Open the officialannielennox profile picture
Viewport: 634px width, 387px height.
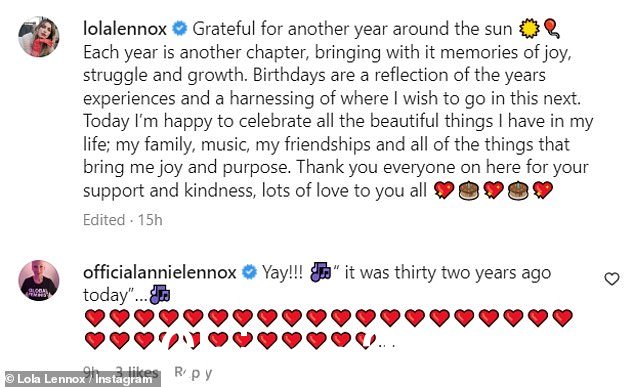pyautogui.click(x=39, y=280)
